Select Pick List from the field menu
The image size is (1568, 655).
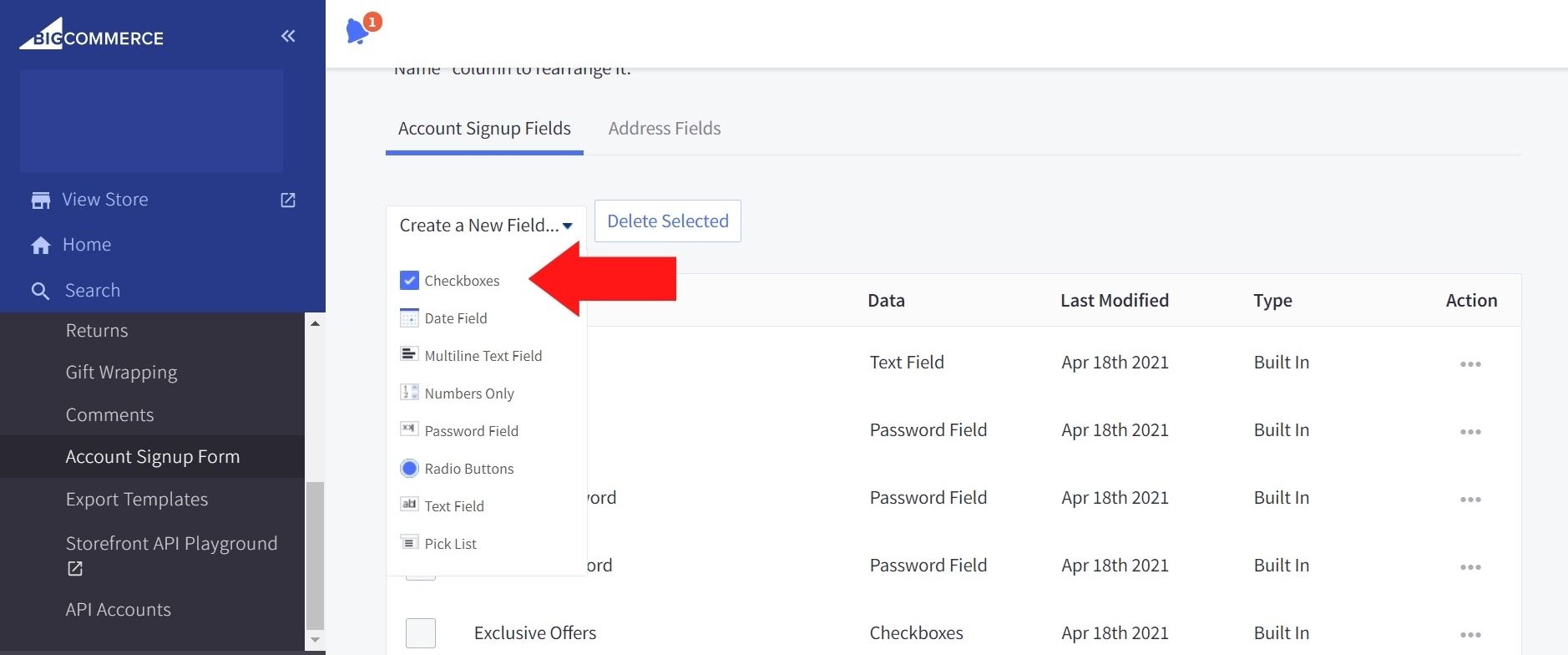(450, 544)
